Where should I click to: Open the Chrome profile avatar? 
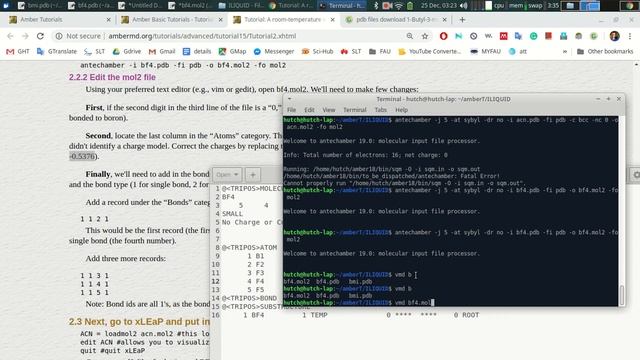[614, 36]
